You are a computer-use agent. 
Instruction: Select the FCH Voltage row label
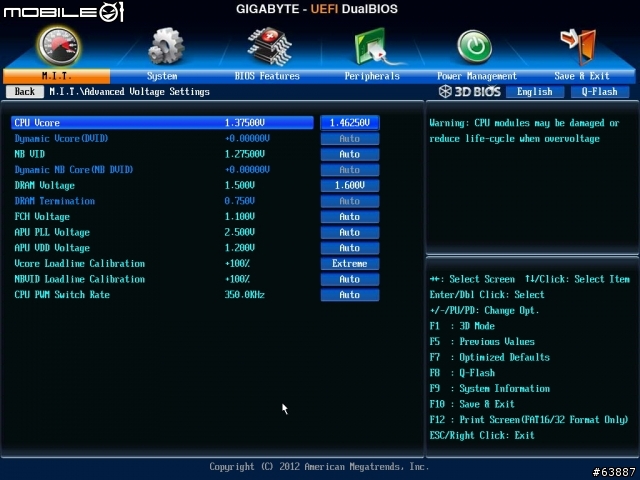42,217
